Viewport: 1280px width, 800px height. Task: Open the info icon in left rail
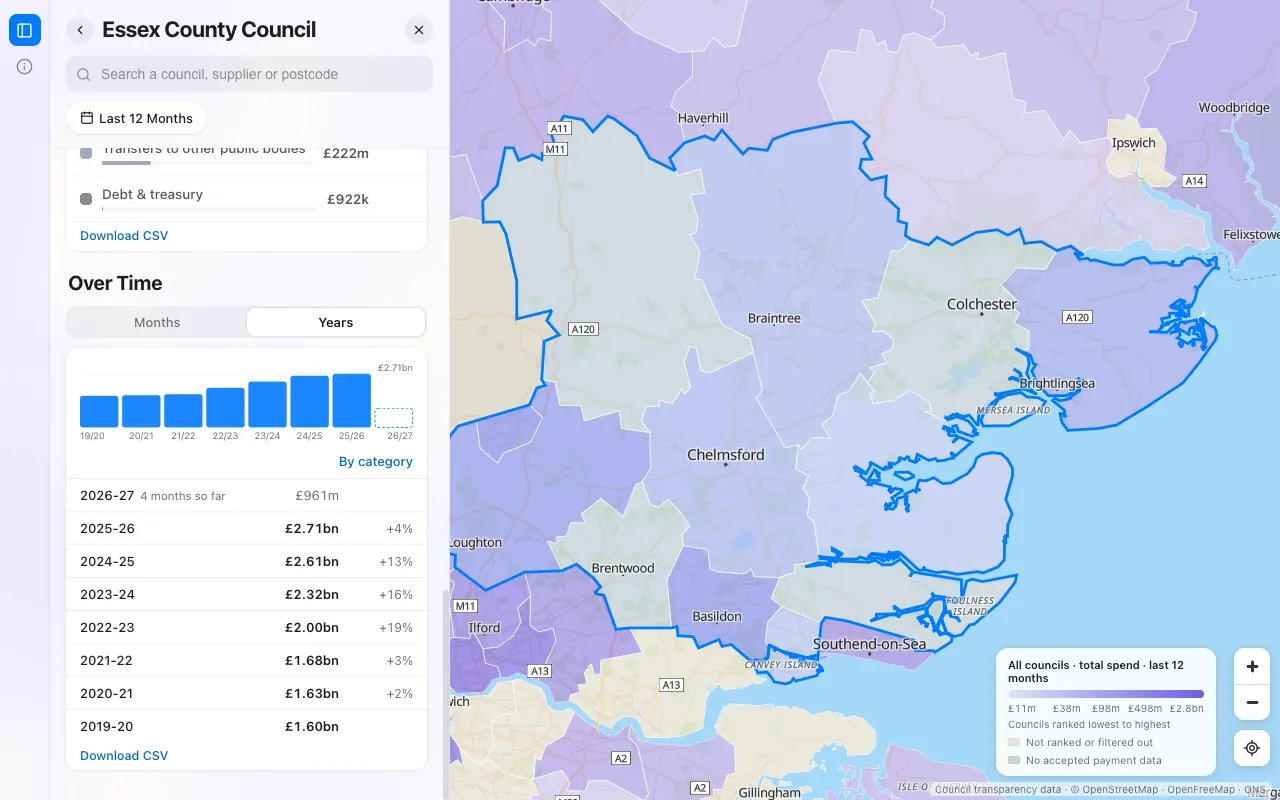tap(25, 67)
